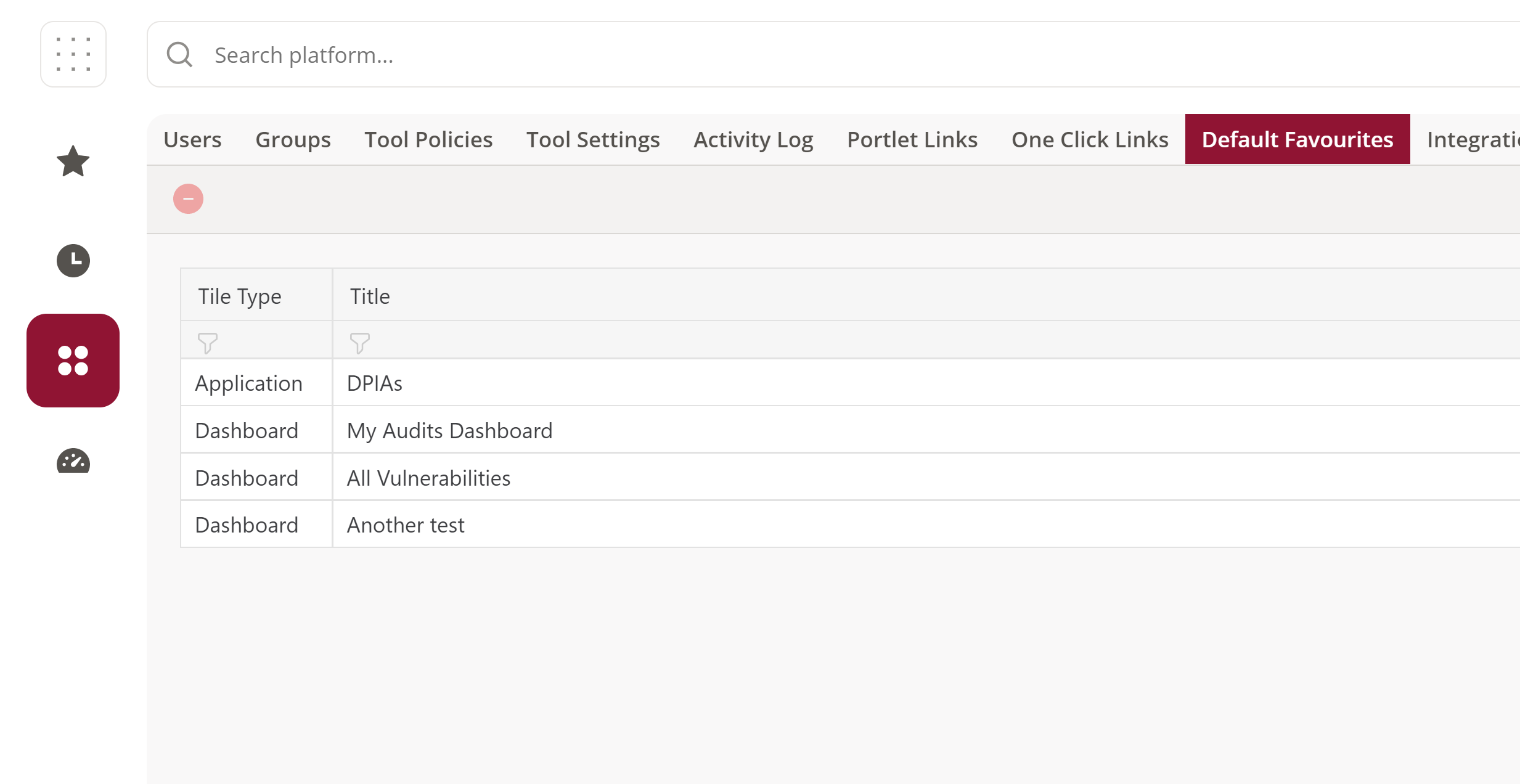Open the Tile Type column filter
The width and height of the screenshot is (1520, 784).
click(207, 343)
